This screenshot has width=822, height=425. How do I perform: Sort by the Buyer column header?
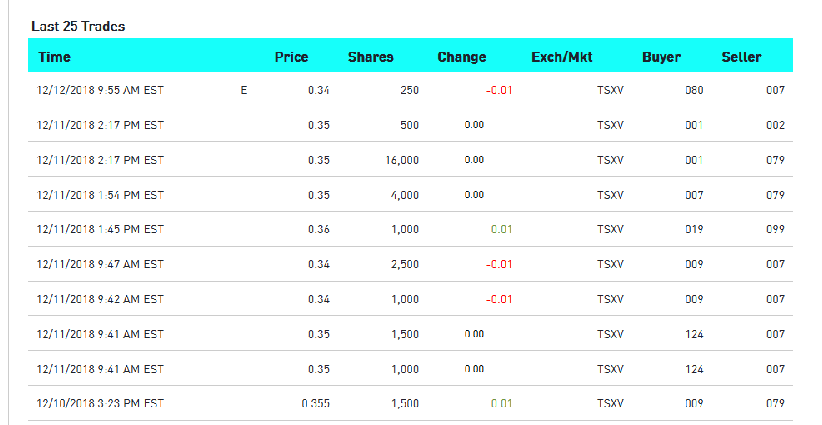(661, 58)
